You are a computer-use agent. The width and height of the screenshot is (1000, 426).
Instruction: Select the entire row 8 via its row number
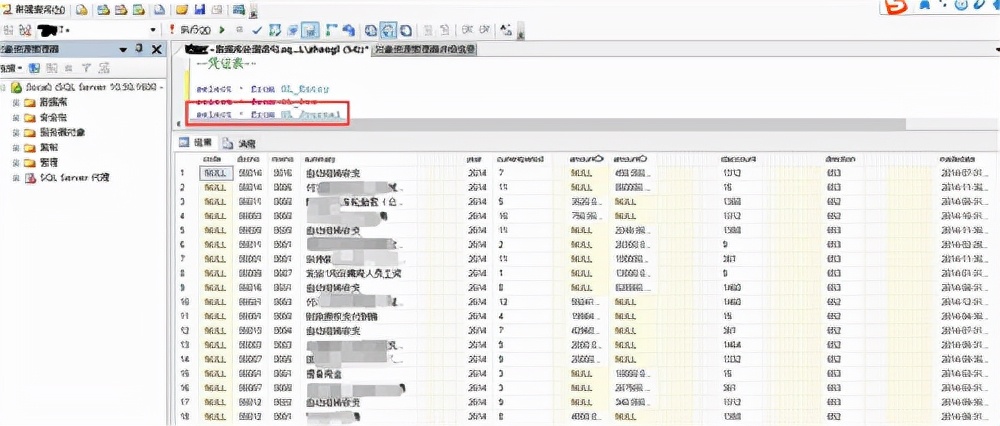pyautogui.click(x=184, y=273)
